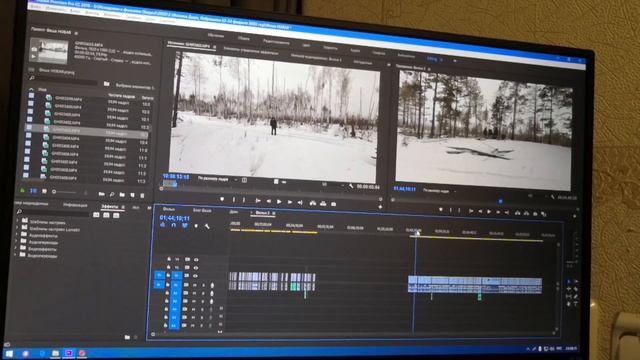Open the Find icon in the Project panel
Viewport: 640px width, 360px height.
coord(112,194)
